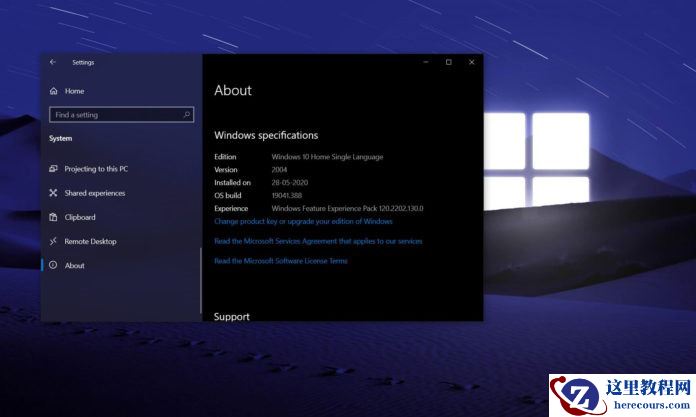The height and width of the screenshot is (417, 696).
Task: Select install date 28-05-2020
Action: (x=289, y=183)
